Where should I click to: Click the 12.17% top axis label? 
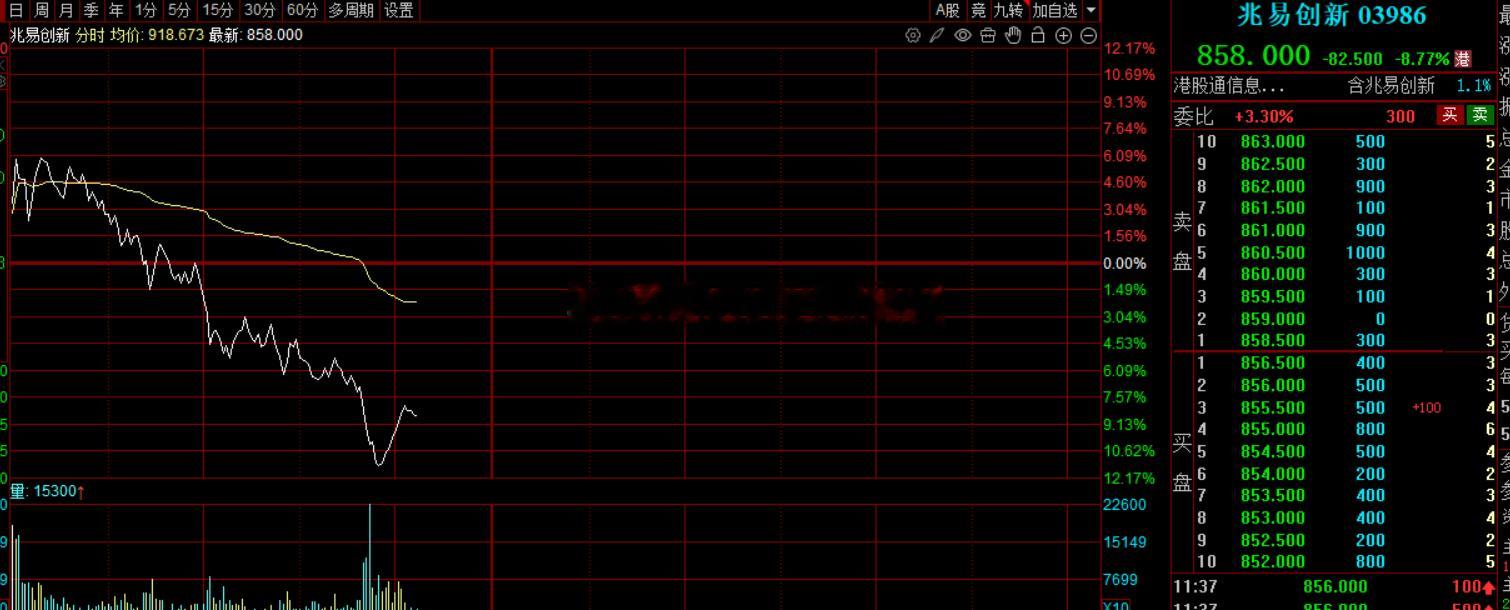[x=1129, y=48]
